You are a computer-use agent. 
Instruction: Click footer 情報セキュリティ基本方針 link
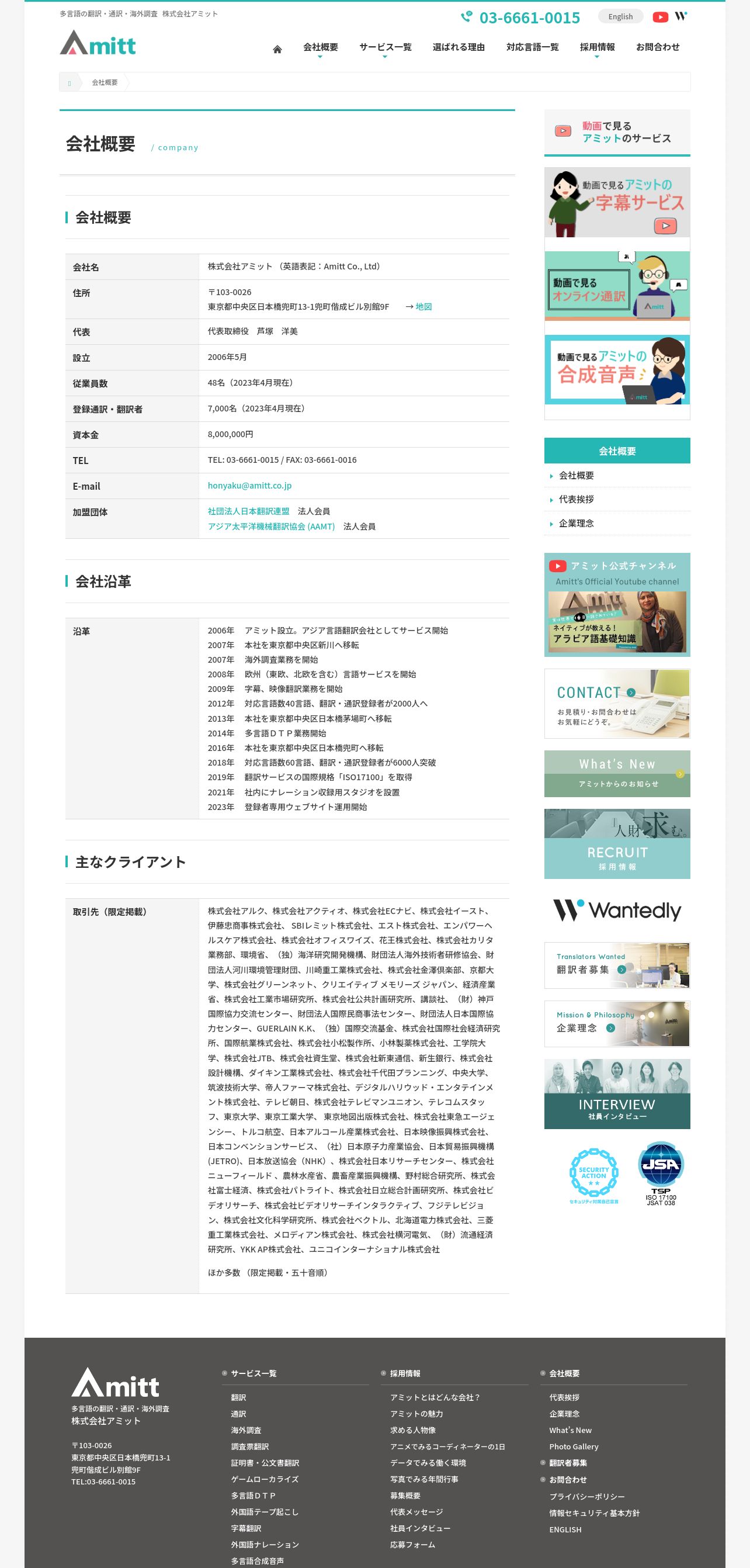click(594, 1513)
